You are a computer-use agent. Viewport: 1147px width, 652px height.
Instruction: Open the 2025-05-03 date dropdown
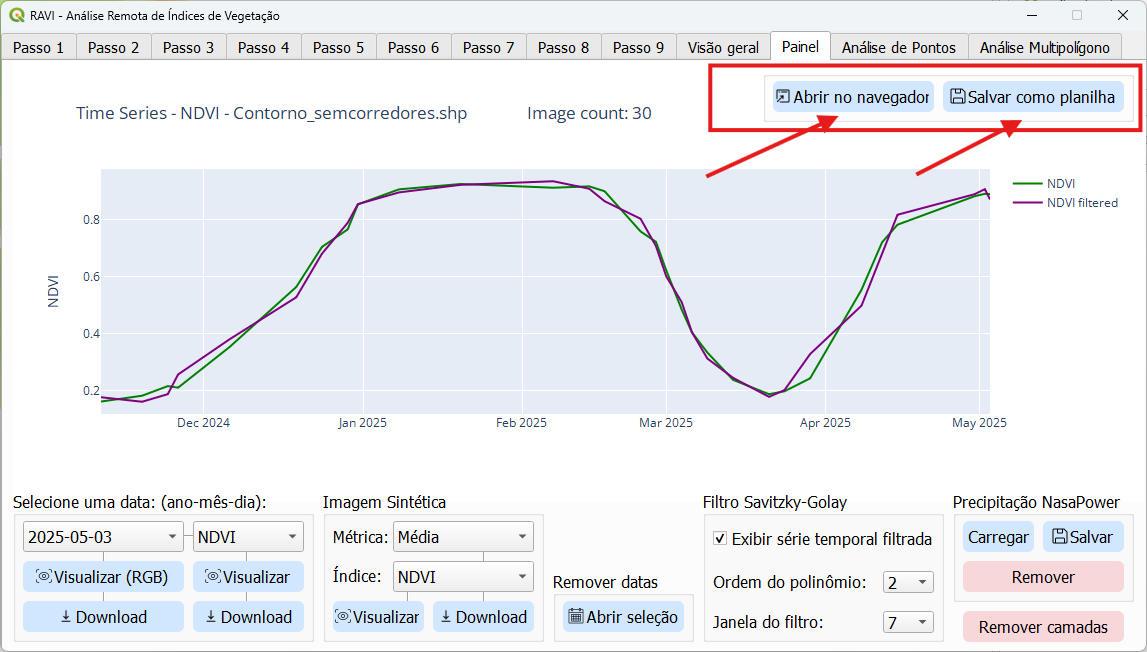[x=103, y=537]
